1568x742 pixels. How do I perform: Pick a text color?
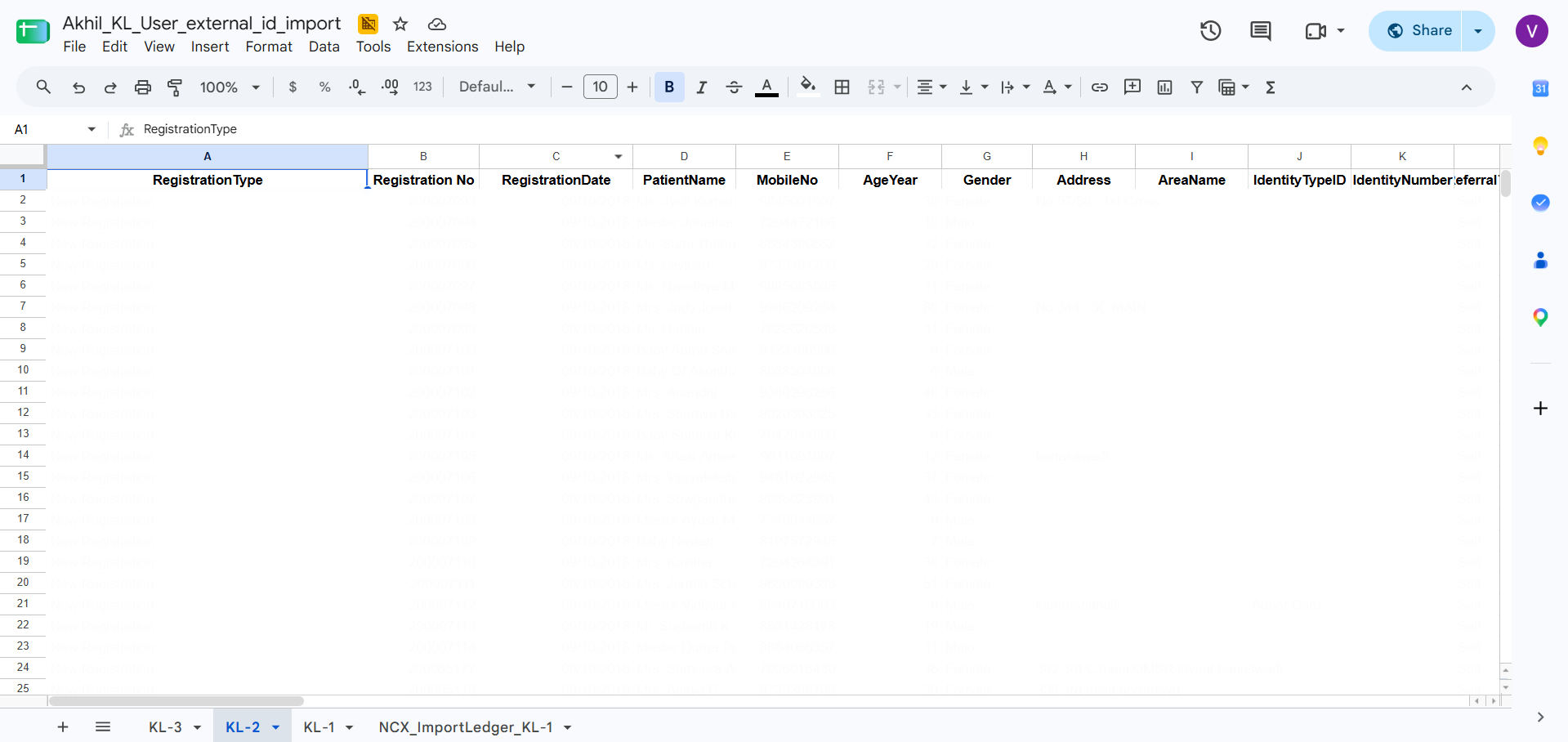(766, 87)
